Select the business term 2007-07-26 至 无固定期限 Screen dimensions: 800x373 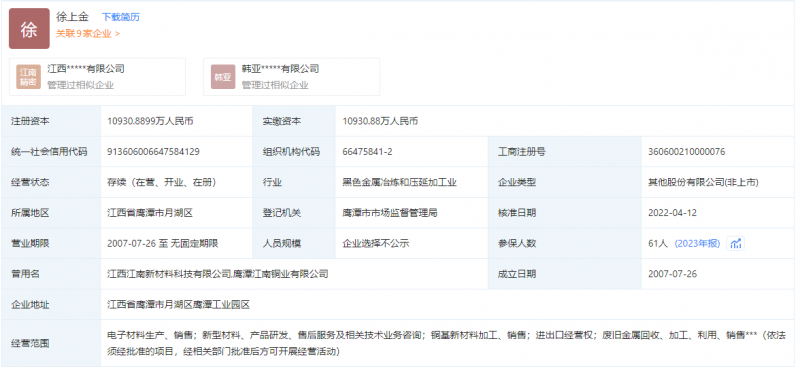point(163,244)
